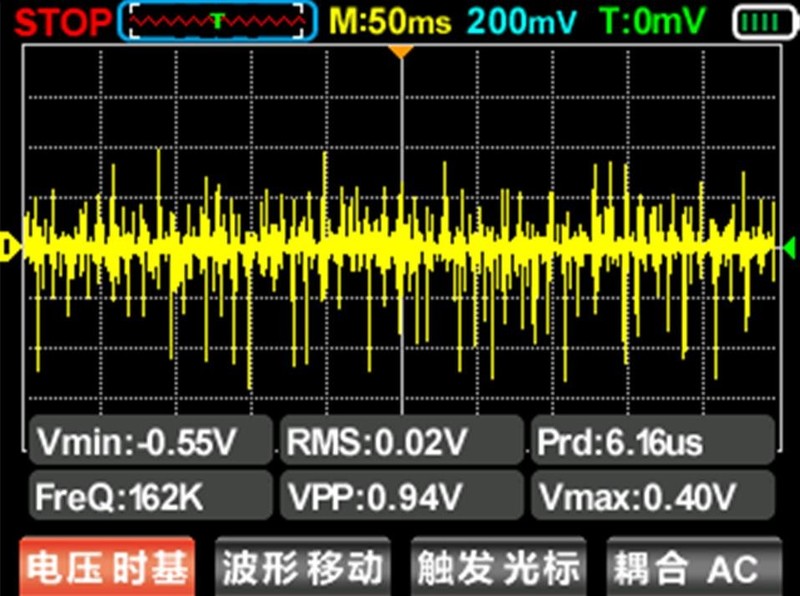Select the green T marker in the waveform overview
The height and width of the screenshot is (596, 800).
(217, 20)
